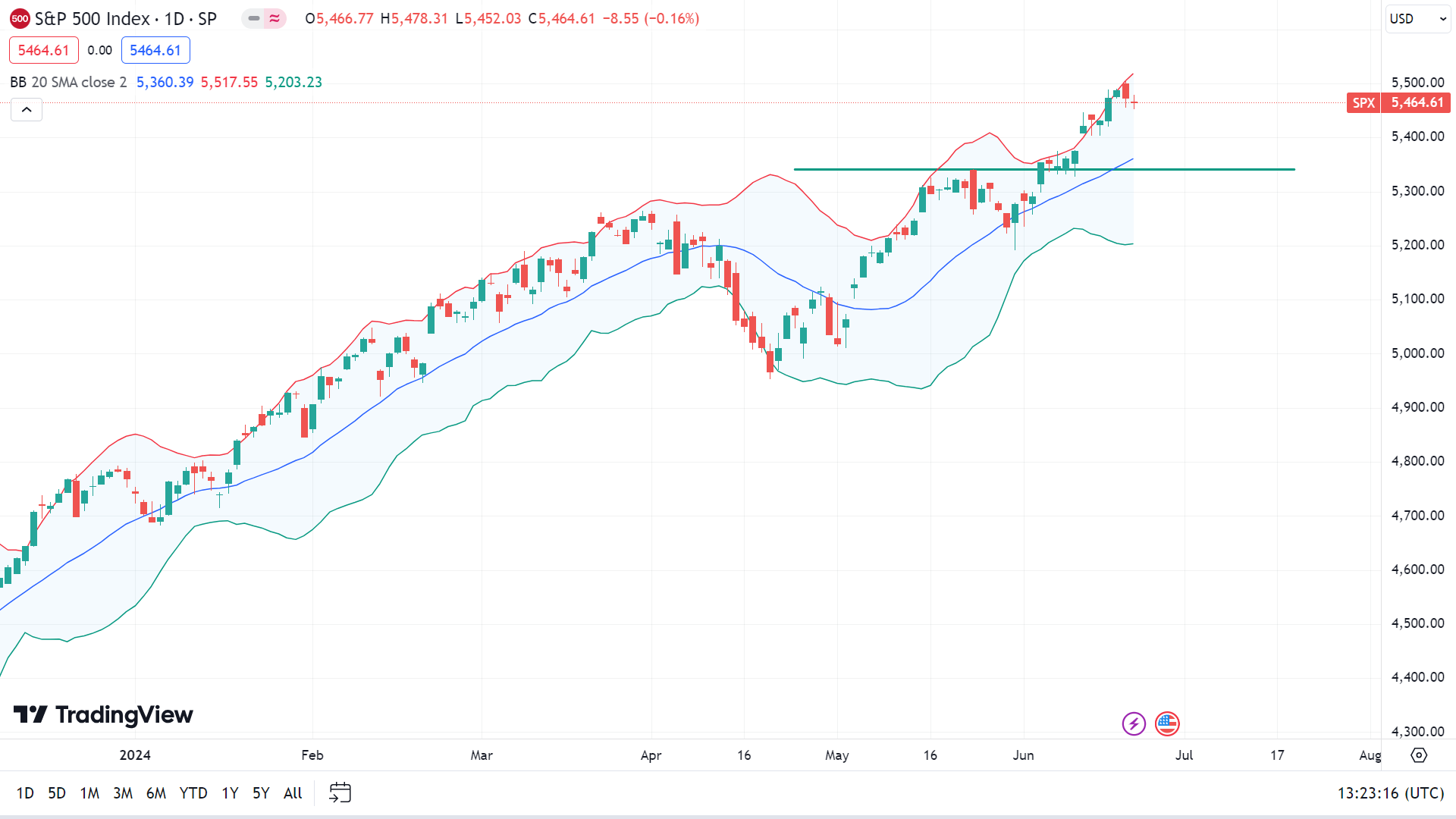Click the 13:23:16 (UTC) timezone clock
The width and height of the screenshot is (1456, 819).
1390,793
